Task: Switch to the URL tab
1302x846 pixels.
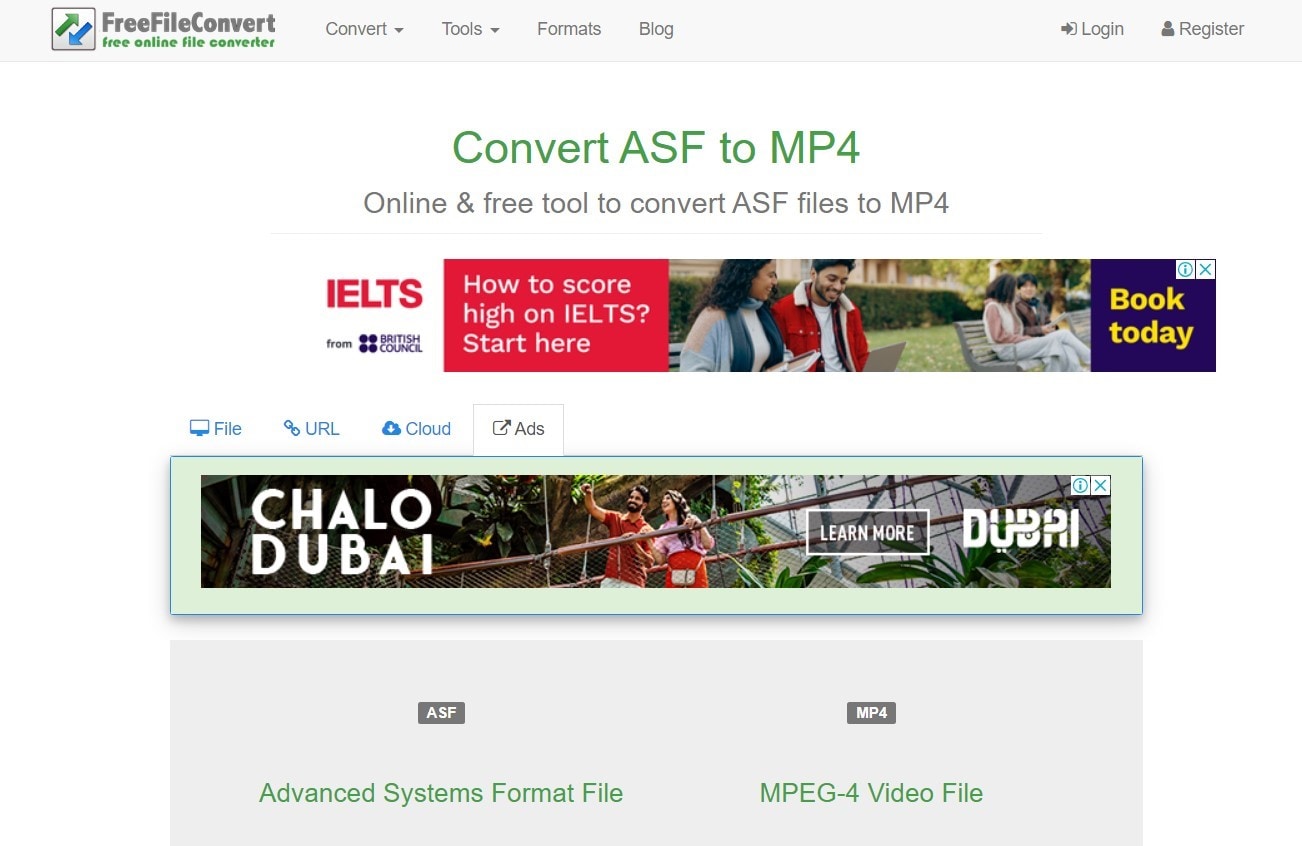Action: click(x=312, y=429)
